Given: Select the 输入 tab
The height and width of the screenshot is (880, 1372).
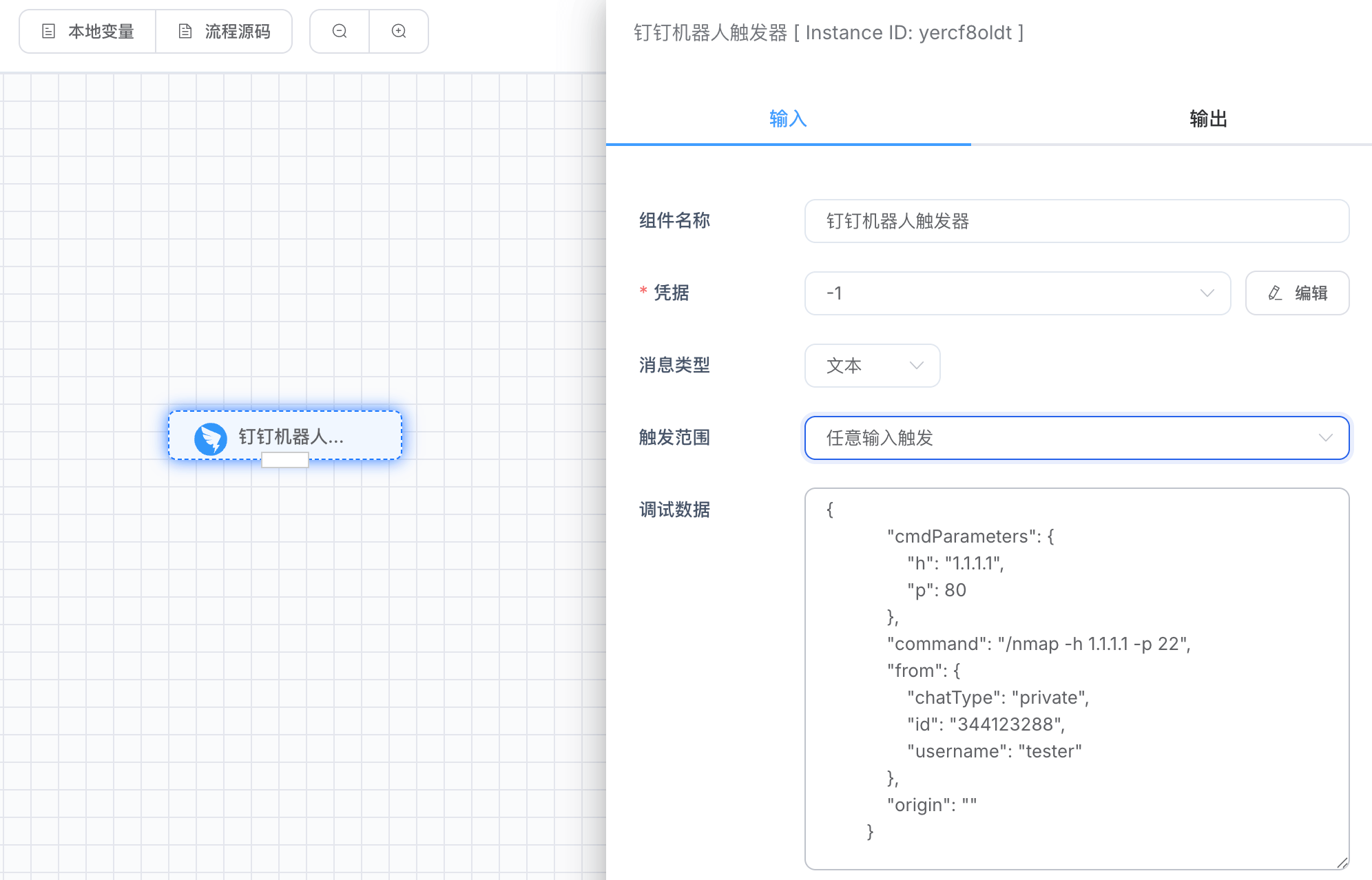Looking at the screenshot, I should point(788,118).
